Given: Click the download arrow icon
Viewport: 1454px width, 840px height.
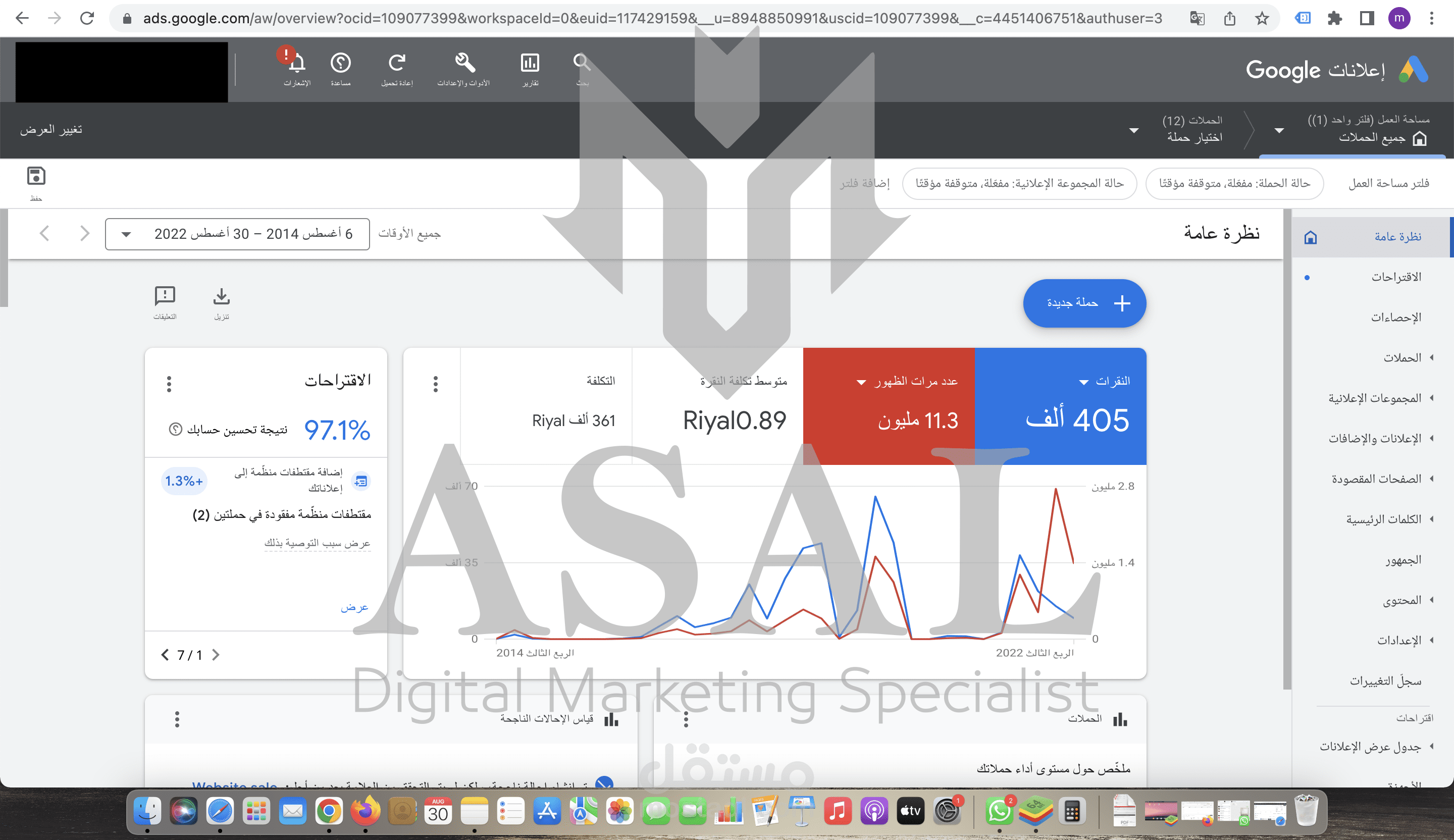Looking at the screenshot, I should coord(222,296).
